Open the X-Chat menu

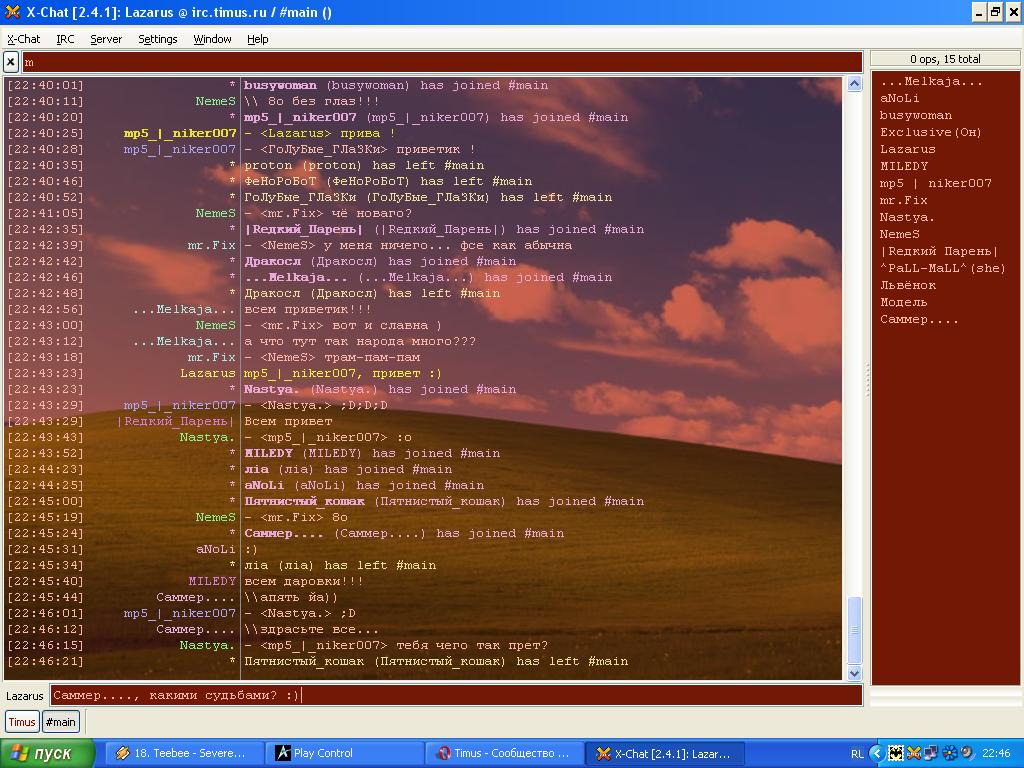tap(24, 39)
